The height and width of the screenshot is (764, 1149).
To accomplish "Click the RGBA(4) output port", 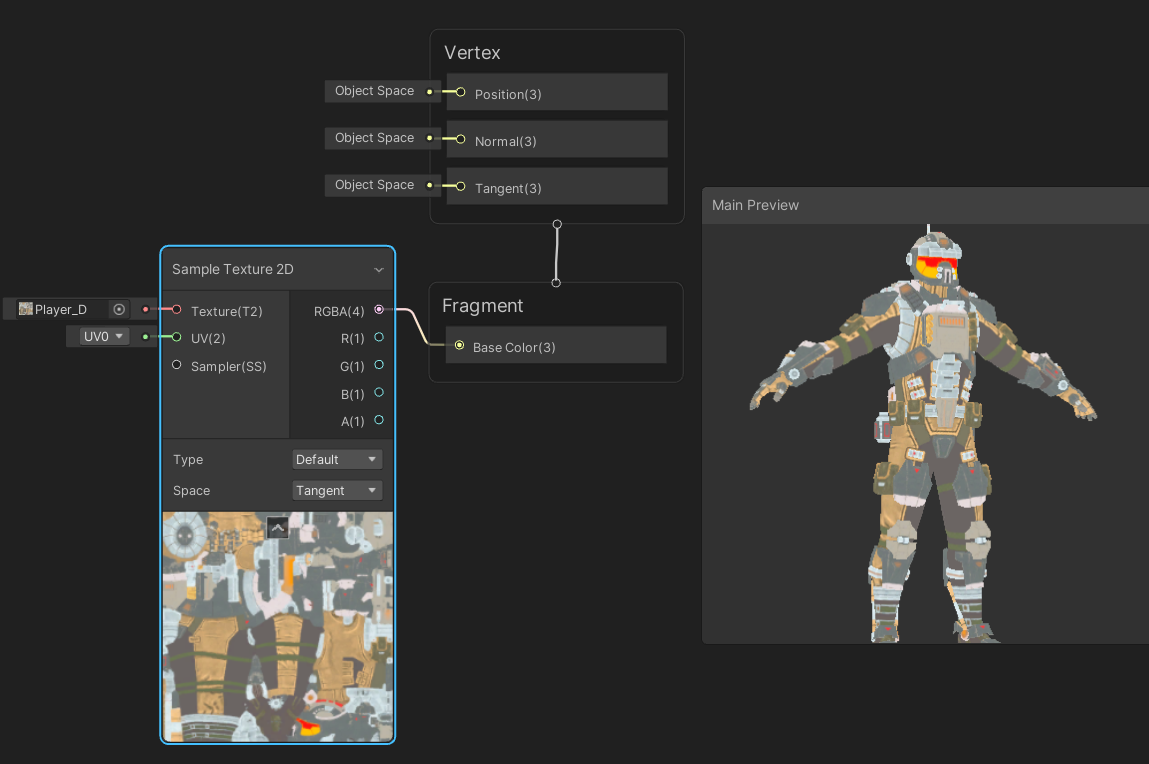I will pos(379,310).
